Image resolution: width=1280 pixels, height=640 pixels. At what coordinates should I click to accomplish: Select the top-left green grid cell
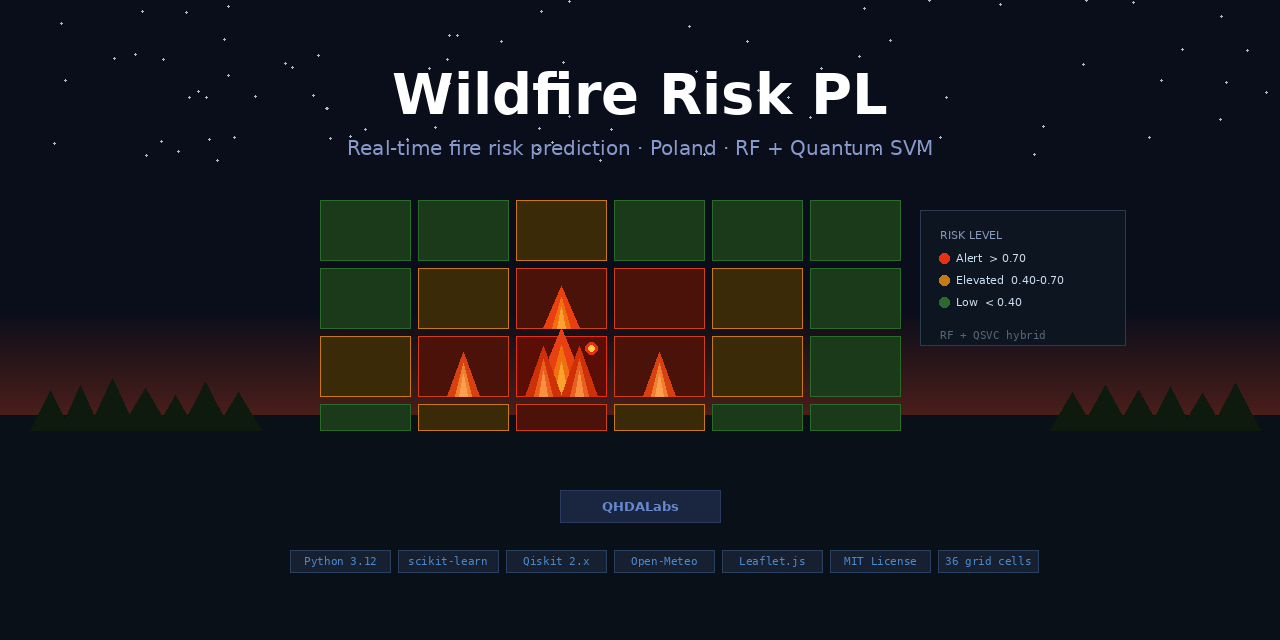tap(365, 230)
